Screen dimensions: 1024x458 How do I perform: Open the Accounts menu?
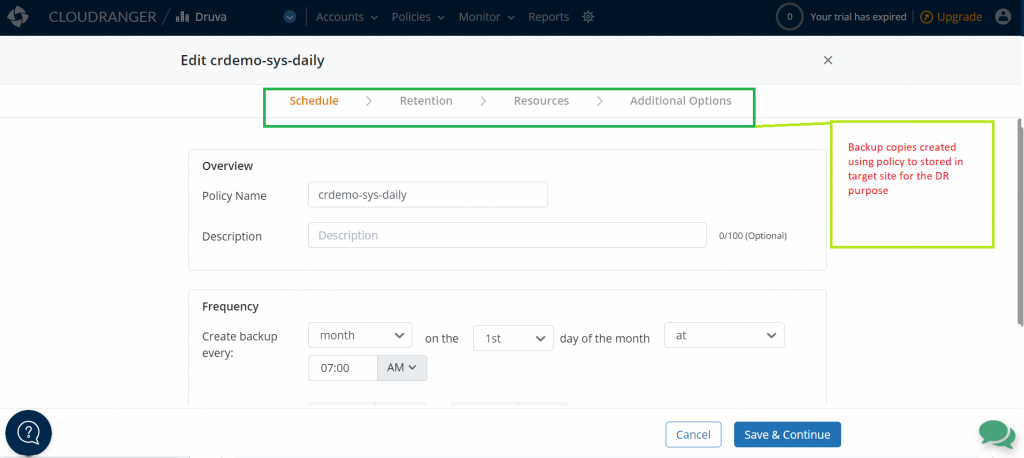click(347, 17)
